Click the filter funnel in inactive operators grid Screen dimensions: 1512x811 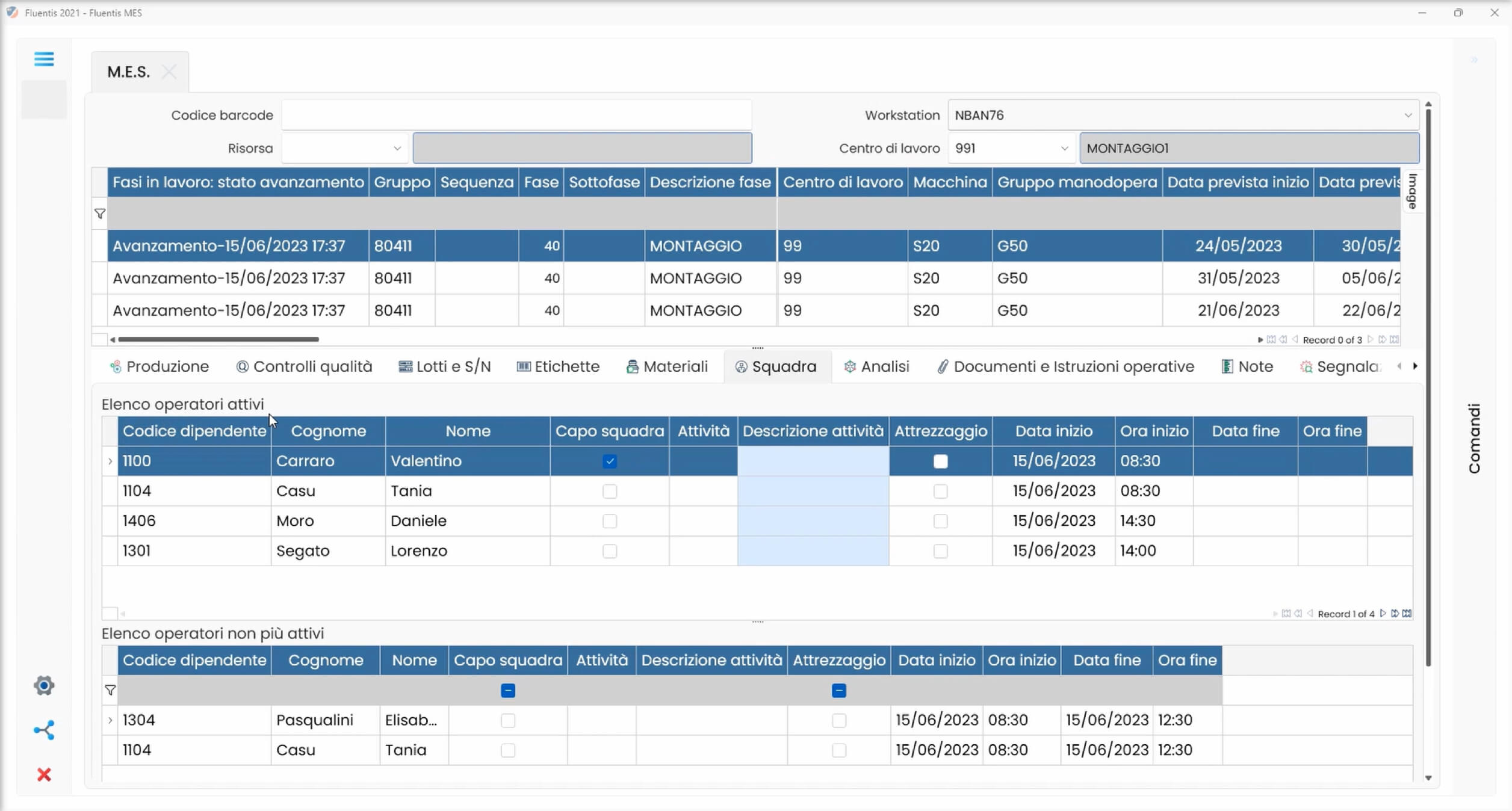[110, 690]
